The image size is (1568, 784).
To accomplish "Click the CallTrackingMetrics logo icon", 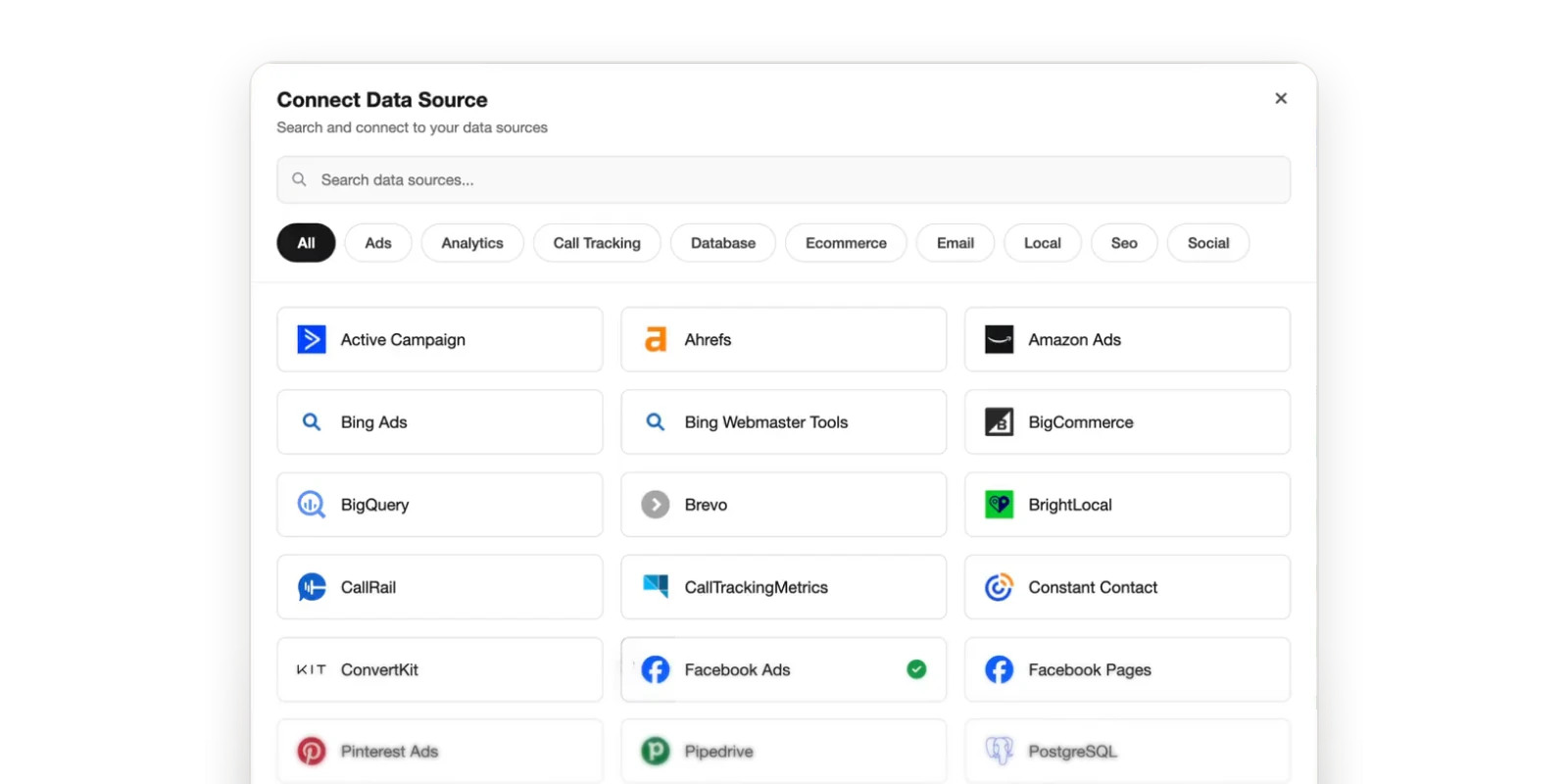I will [656, 586].
